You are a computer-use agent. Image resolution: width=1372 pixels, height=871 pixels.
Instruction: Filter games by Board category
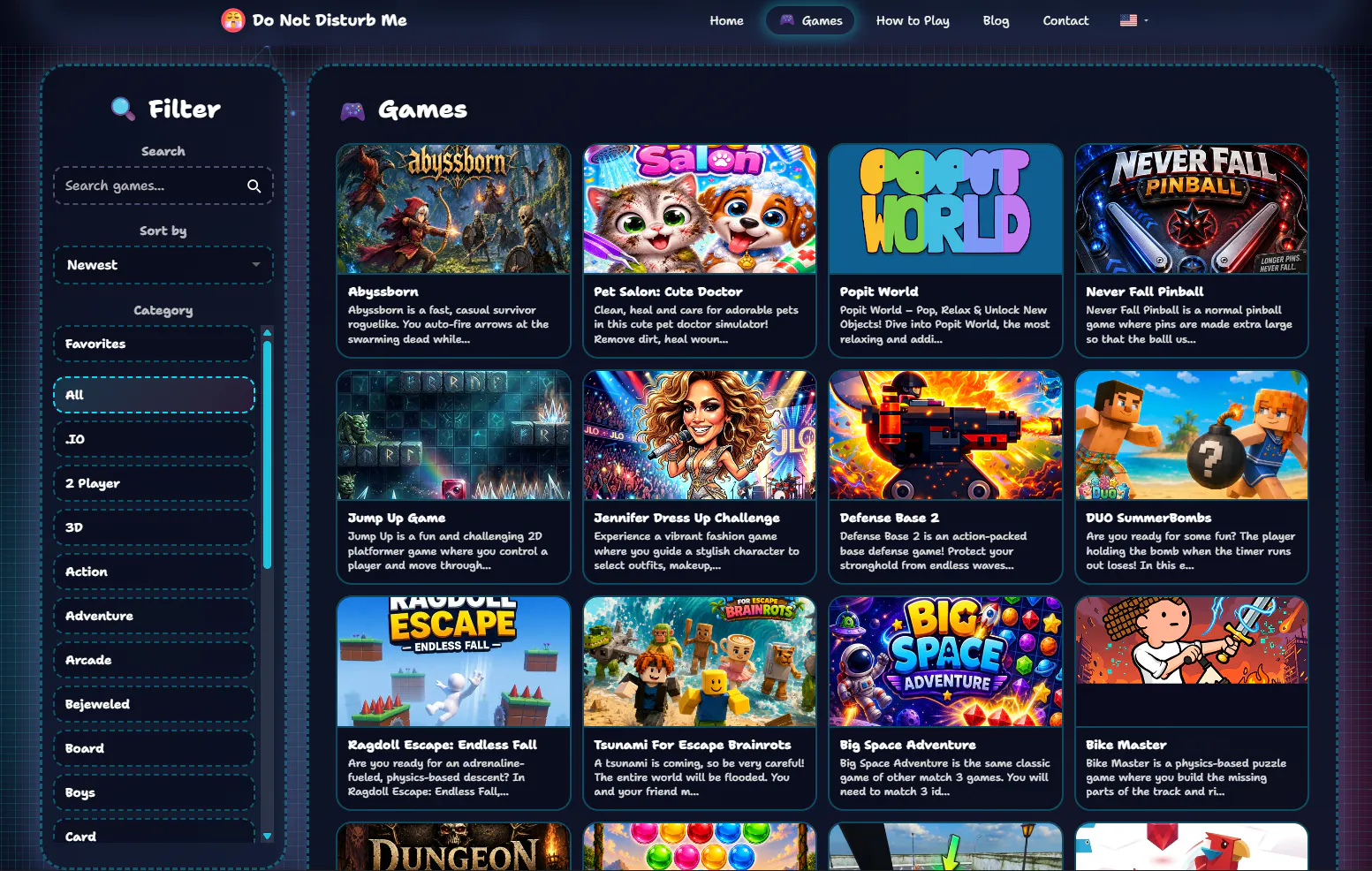155,748
